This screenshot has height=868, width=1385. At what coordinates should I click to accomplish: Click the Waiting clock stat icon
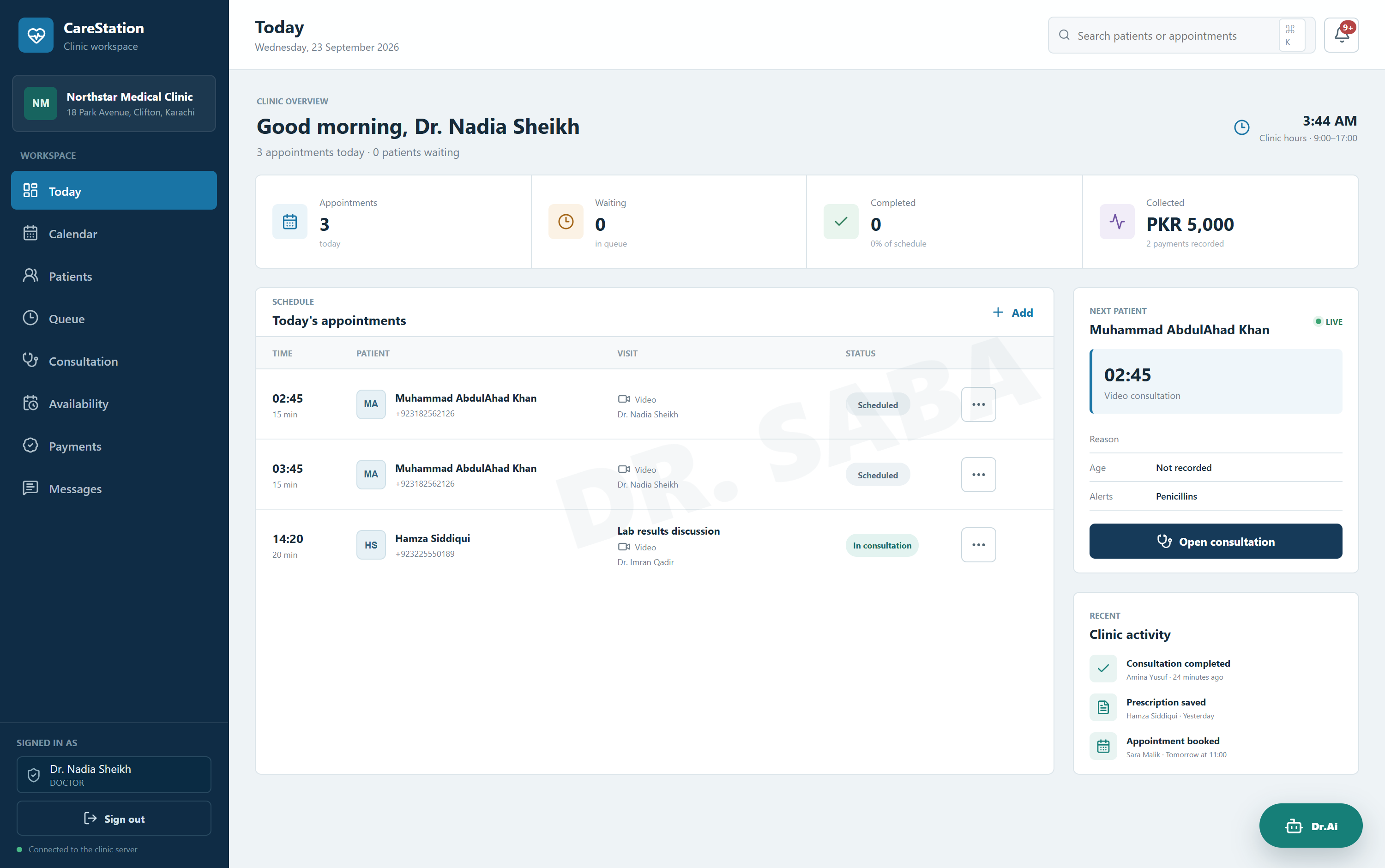point(566,222)
